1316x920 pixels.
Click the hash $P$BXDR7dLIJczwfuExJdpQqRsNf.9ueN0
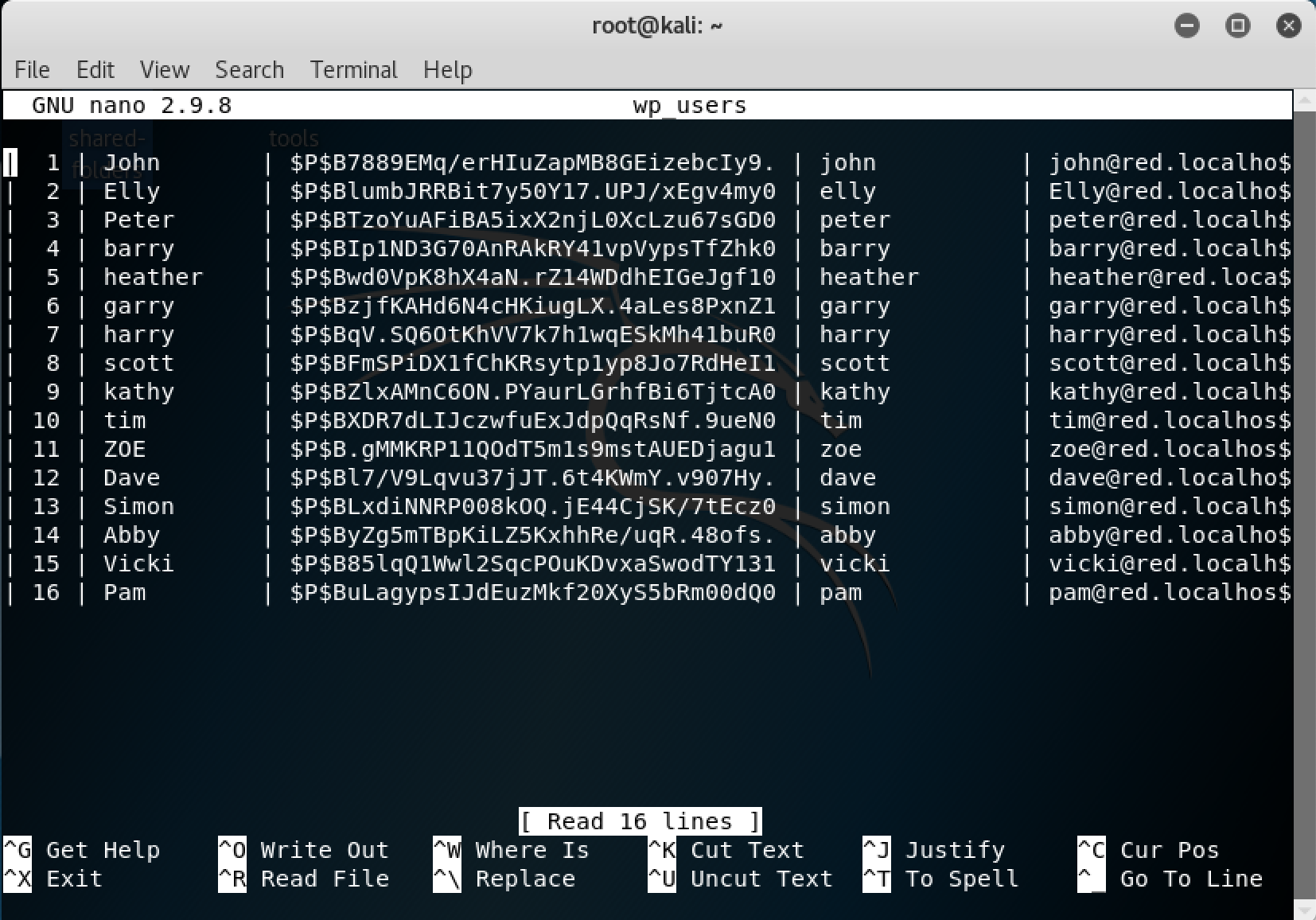tap(533, 421)
